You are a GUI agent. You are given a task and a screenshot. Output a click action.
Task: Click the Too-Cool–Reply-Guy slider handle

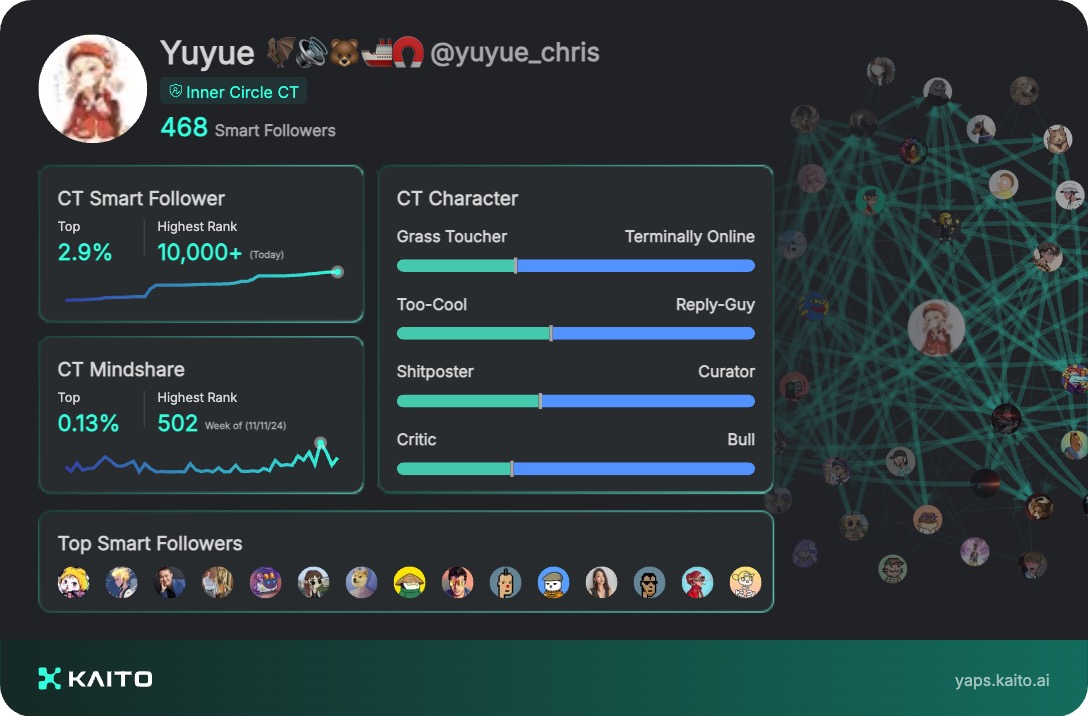click(551, 333)
